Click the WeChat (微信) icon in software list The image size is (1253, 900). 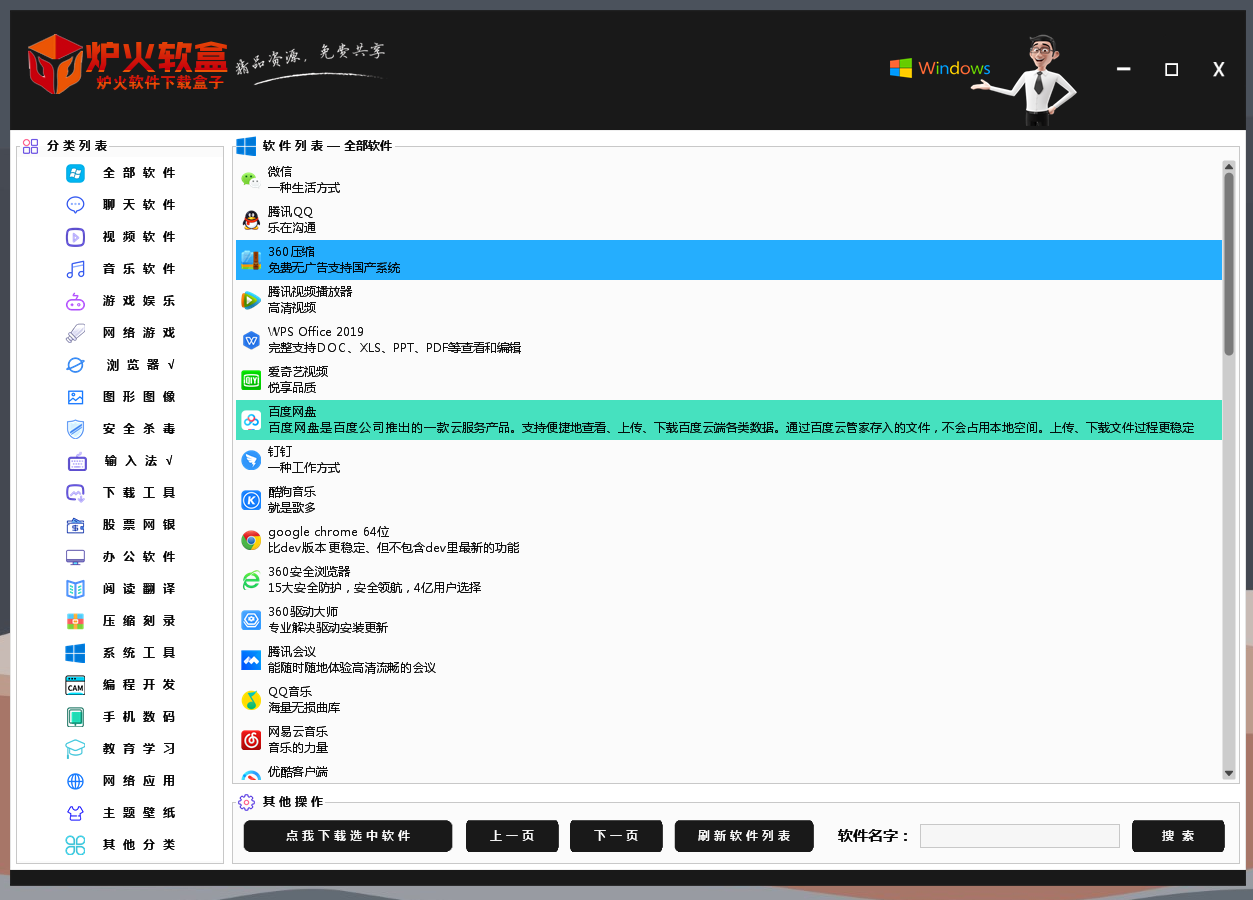pos(250,180)
